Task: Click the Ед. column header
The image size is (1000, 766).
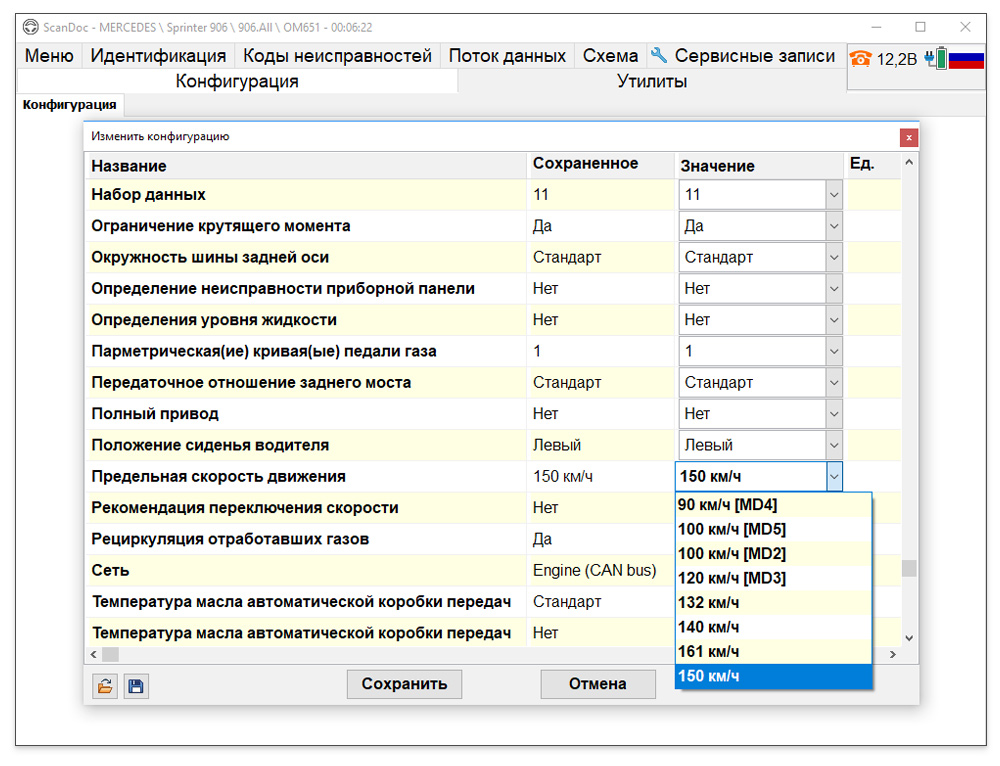Action: pos(872,165)
